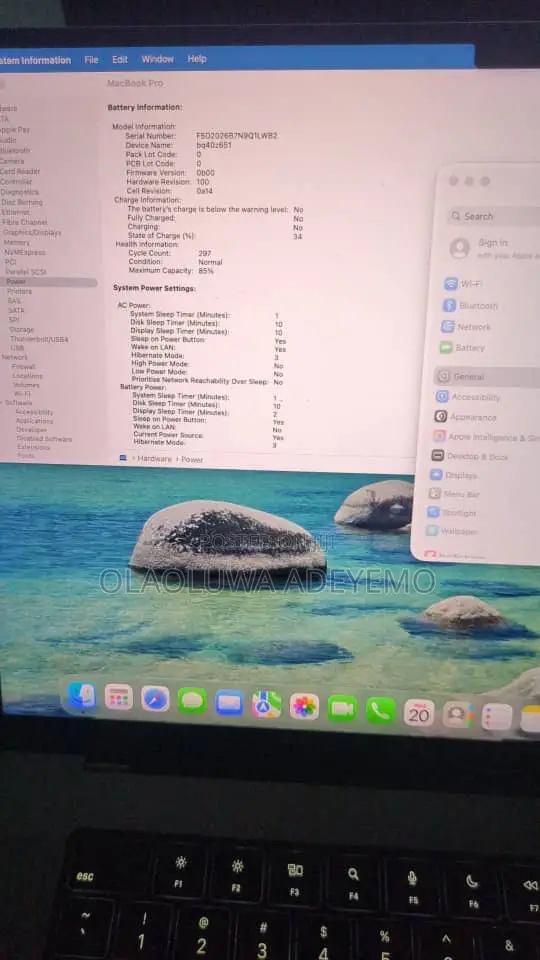Select Diagnostics in hardware list

click(x=20, y=192)
